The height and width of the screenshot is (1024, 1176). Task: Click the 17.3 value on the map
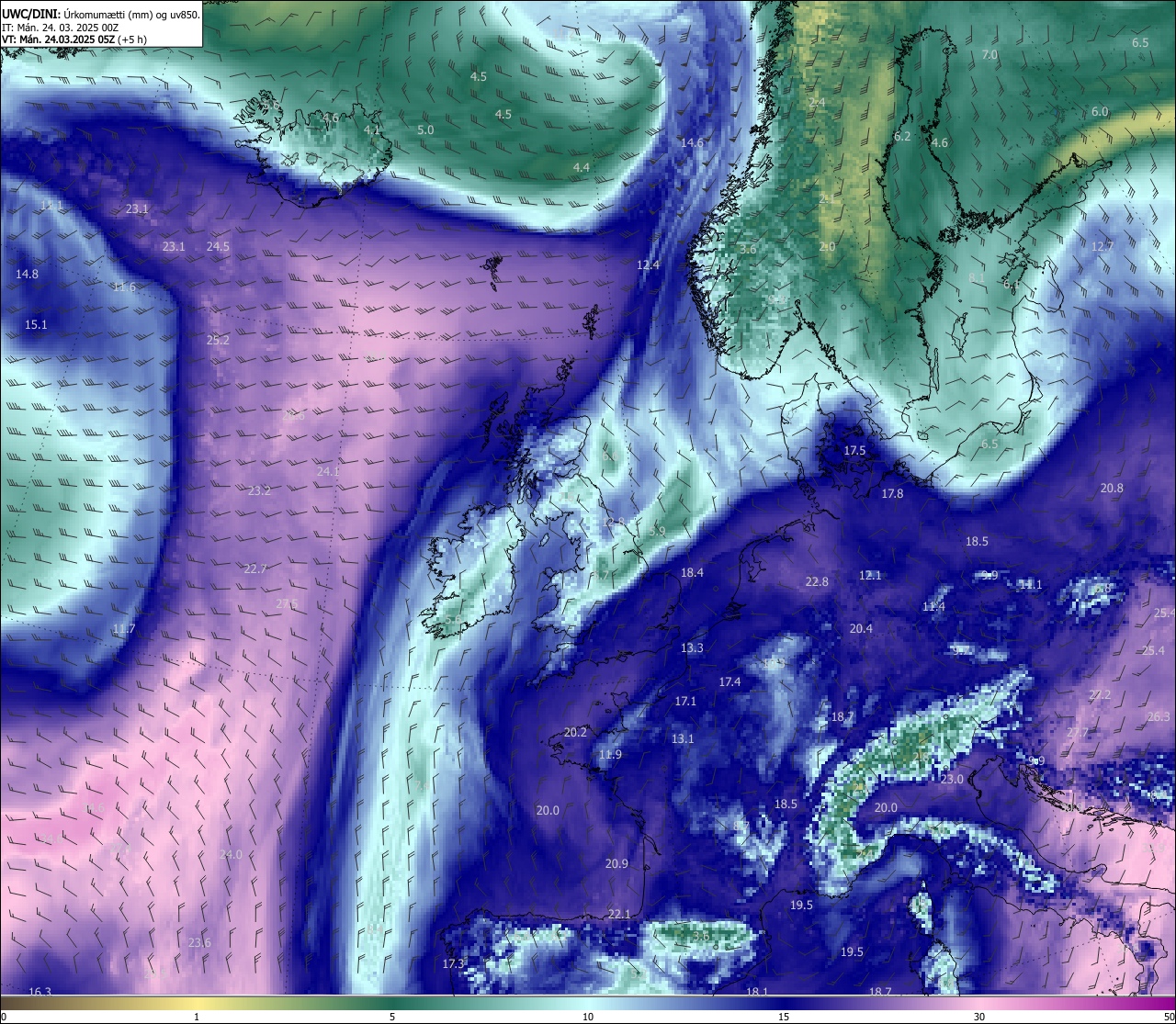click(454, 963)
